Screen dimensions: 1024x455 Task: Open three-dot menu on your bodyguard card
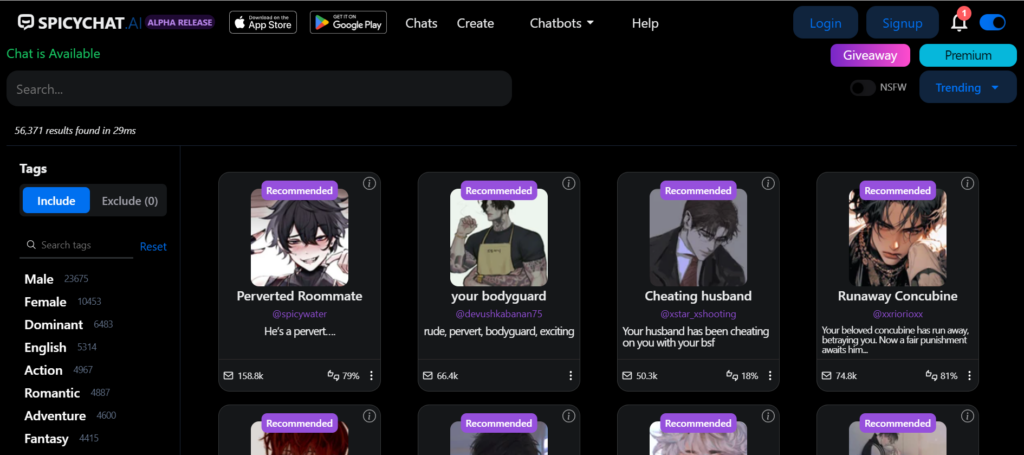(x=571, y=376)
